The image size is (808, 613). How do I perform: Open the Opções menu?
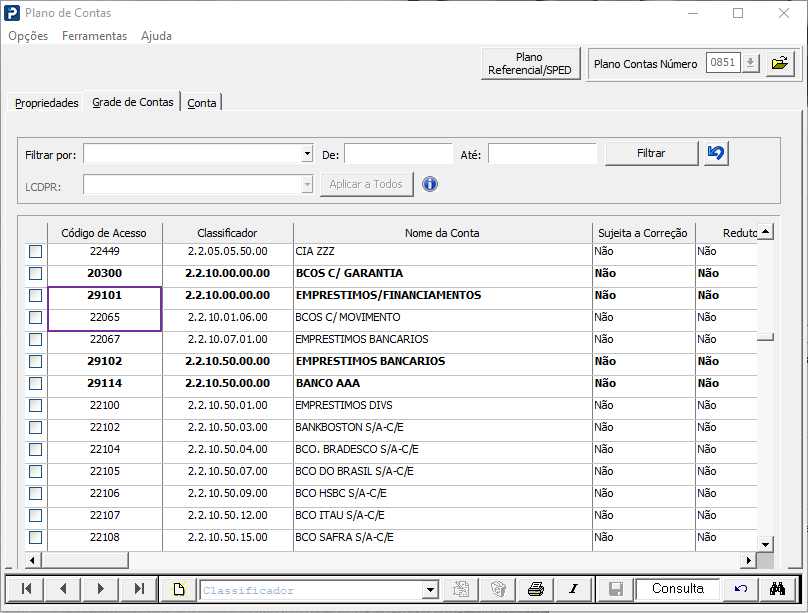28,36
